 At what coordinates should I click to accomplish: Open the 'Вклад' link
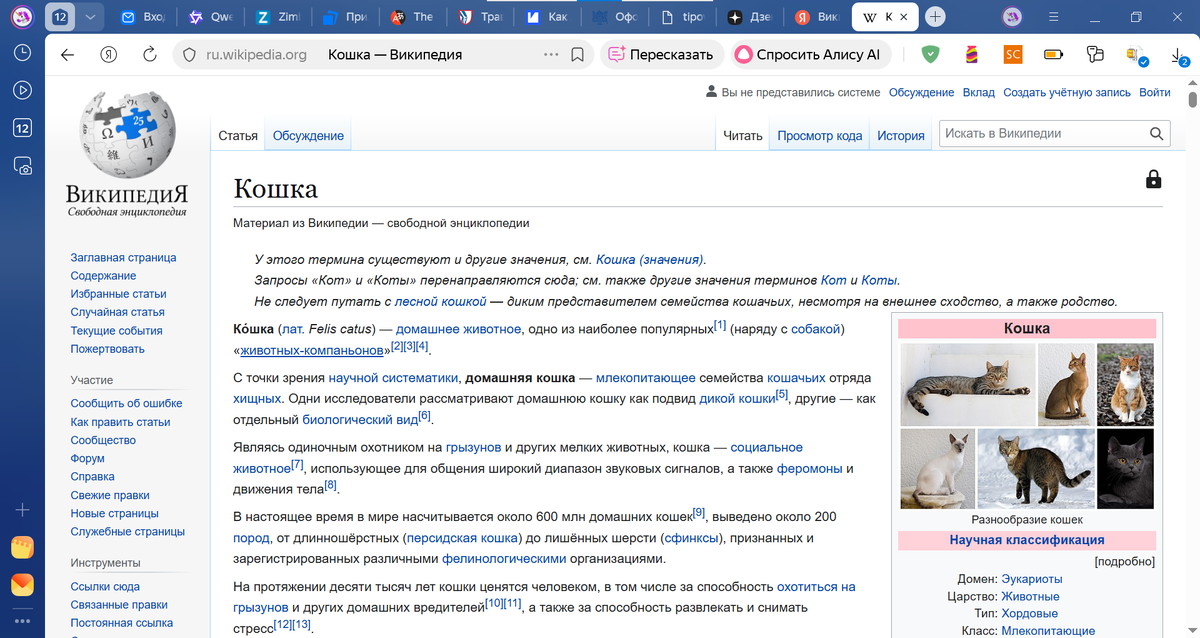tap(979, 92)
